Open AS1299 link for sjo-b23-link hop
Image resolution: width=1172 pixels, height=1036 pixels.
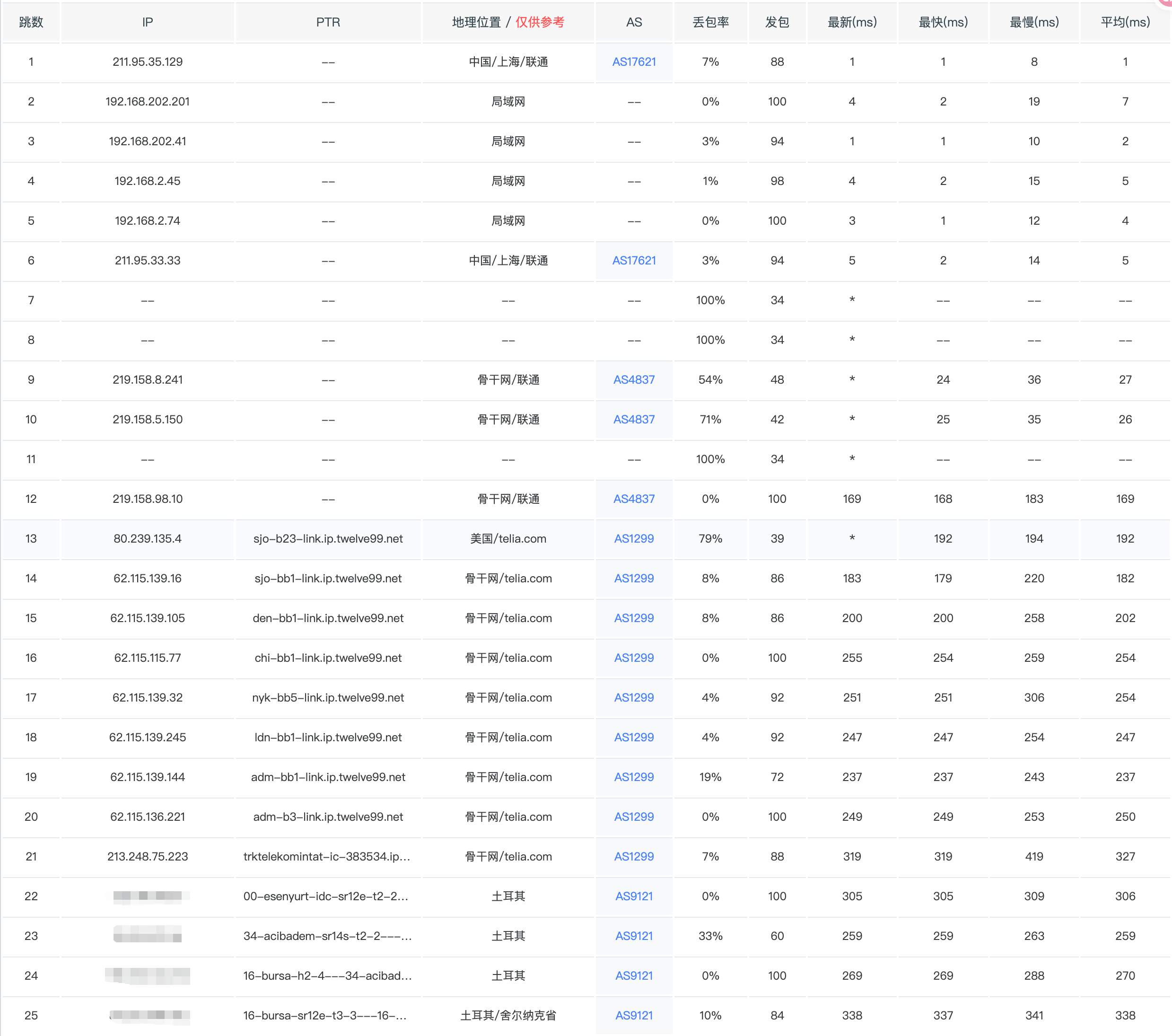pyautogui.click(x=634, y=539)
